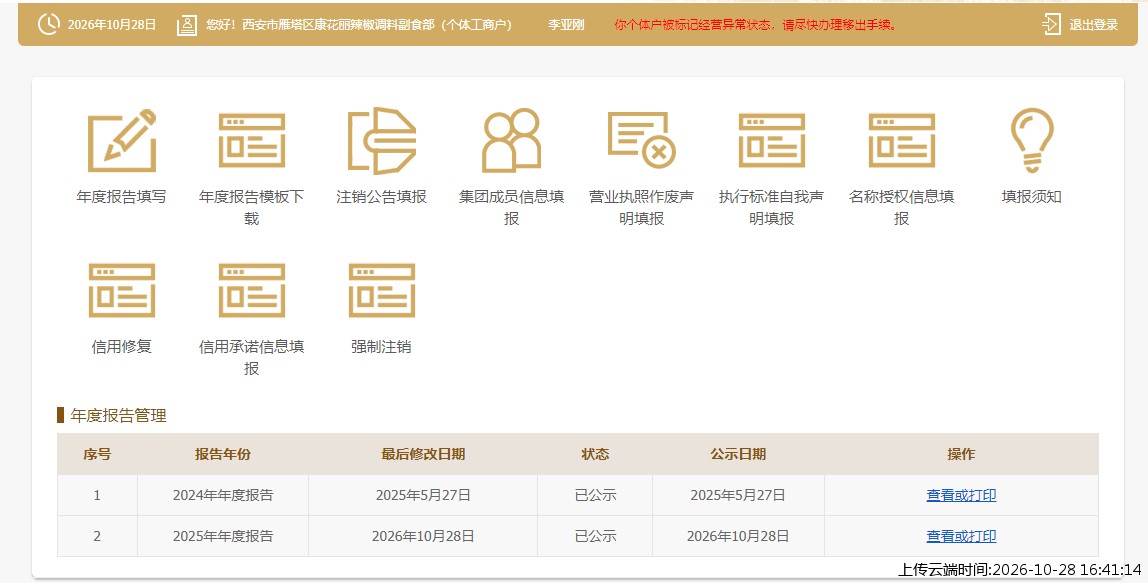Click the clock icon beside the date
1148x583 pixels.
click(x=49, y=24)
